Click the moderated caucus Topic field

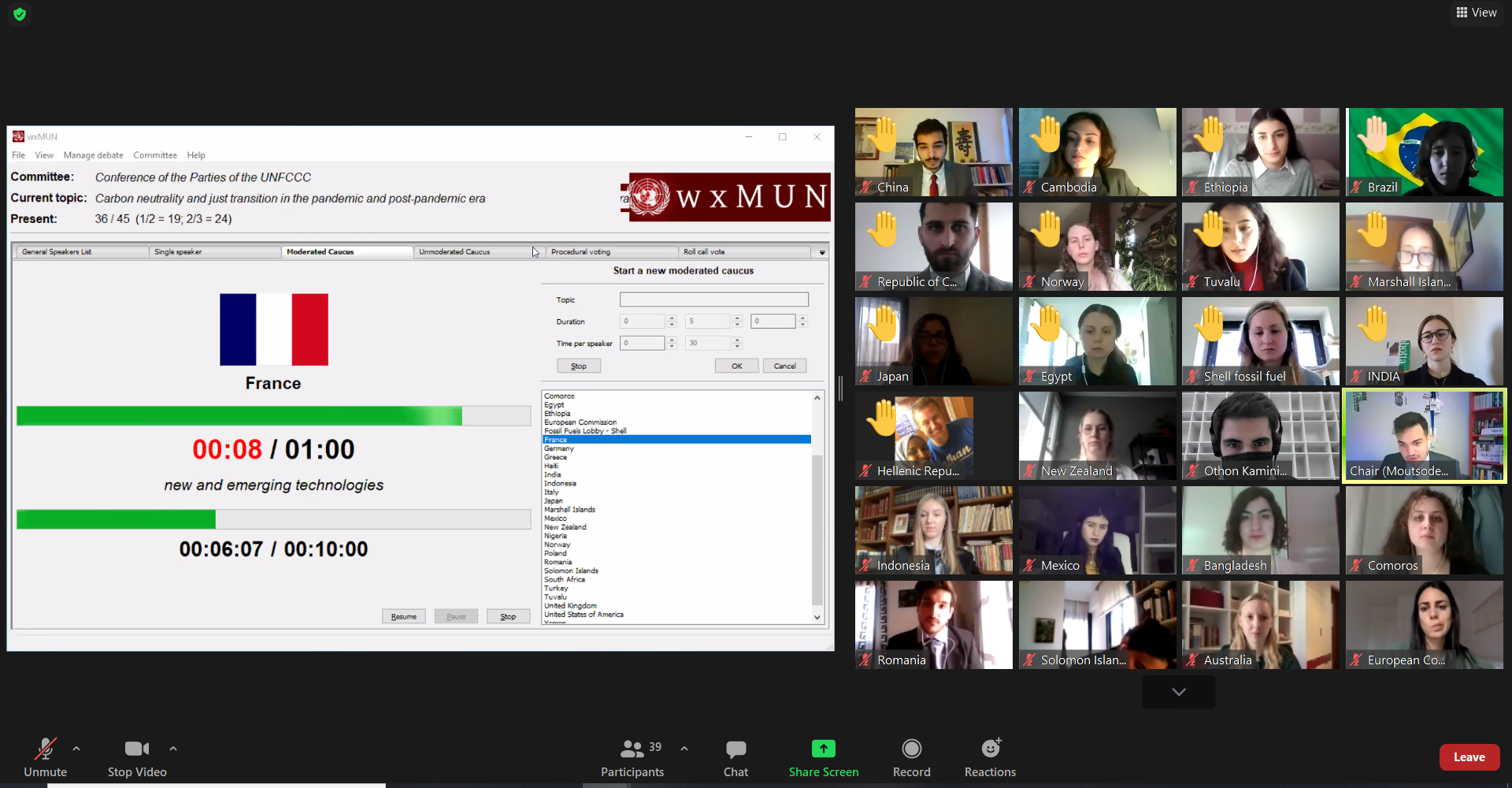[x=713, y=299]
